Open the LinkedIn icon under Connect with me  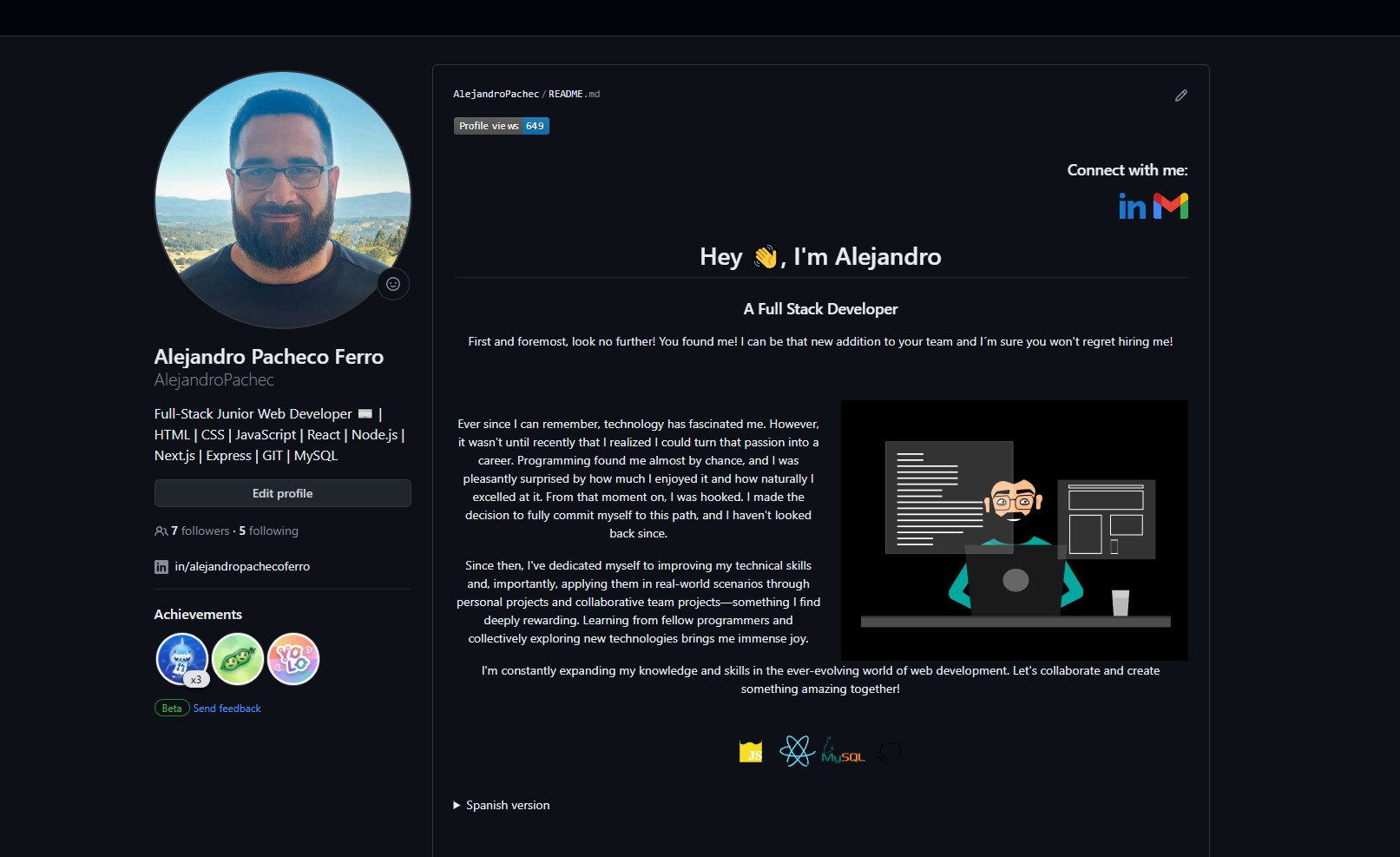(1132, 206)
